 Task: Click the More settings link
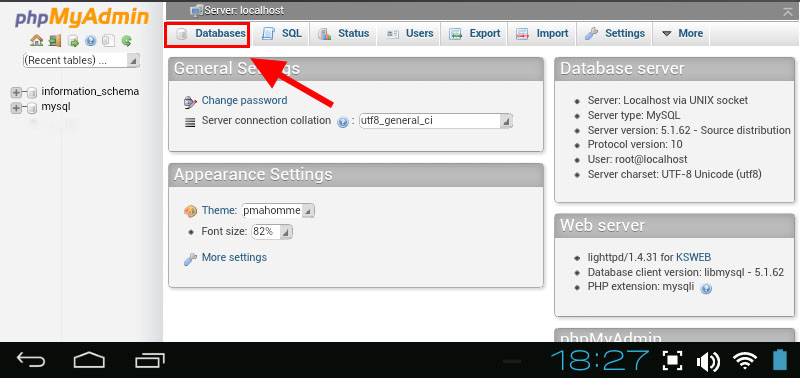[234, 257]
